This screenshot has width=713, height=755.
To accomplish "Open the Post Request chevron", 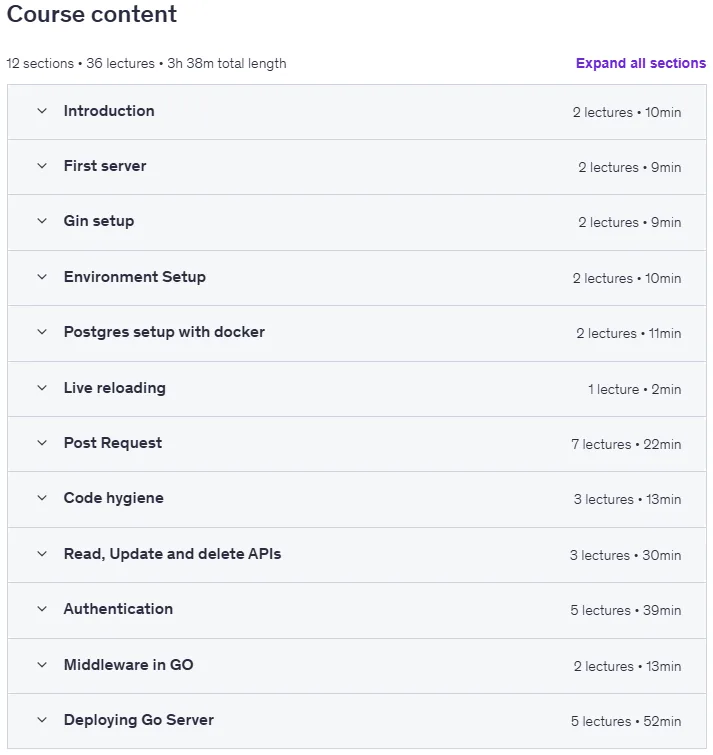I will coord(42,443).
